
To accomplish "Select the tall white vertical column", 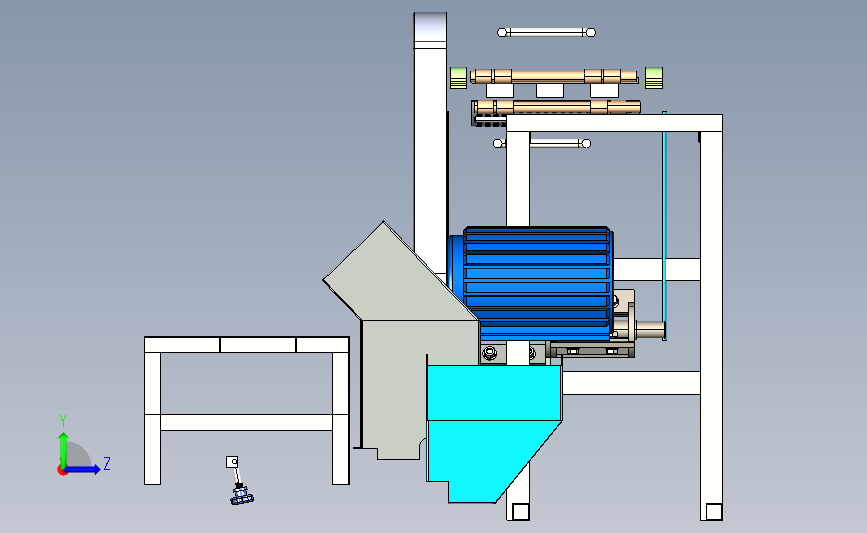I will click(430, 144).
